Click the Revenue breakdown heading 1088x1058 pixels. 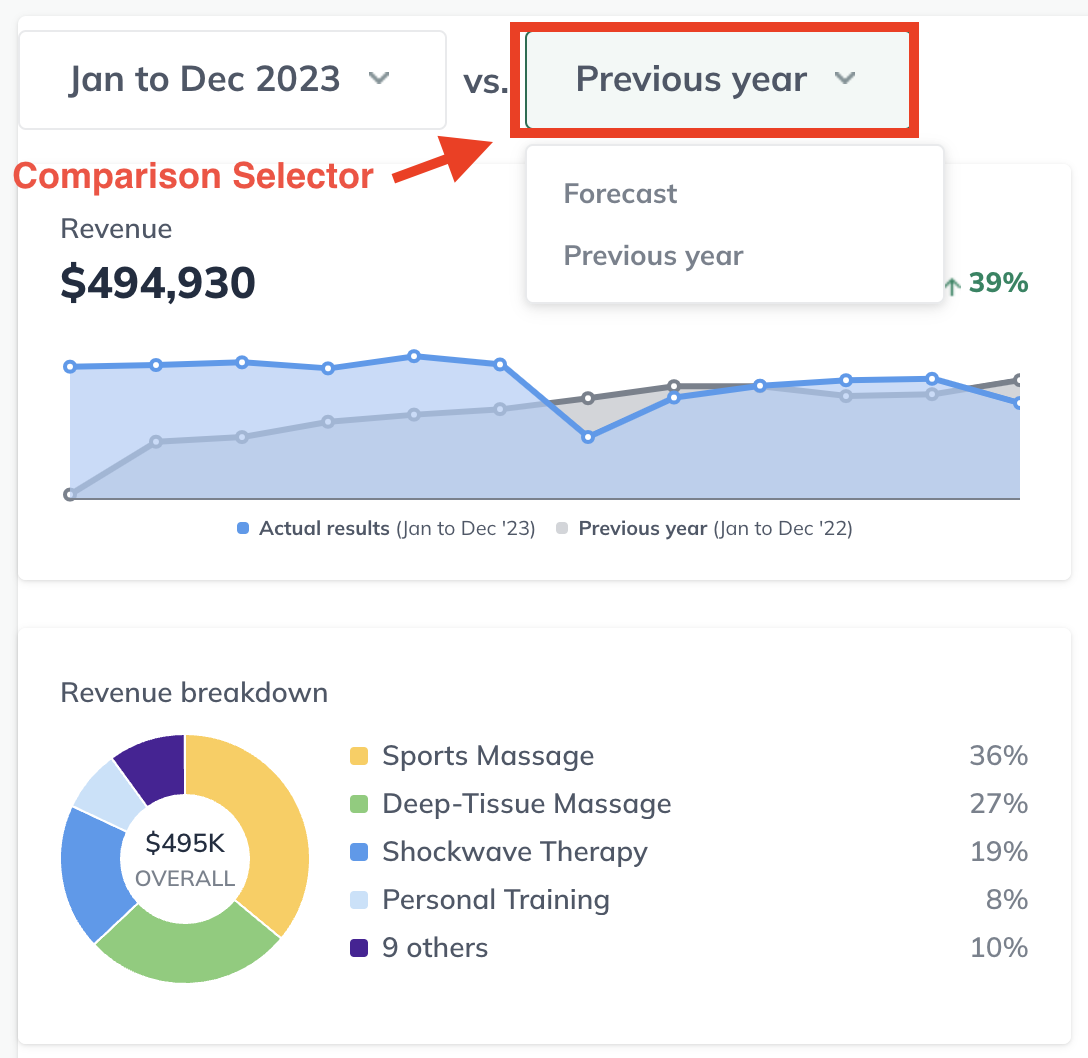point(194,692)
